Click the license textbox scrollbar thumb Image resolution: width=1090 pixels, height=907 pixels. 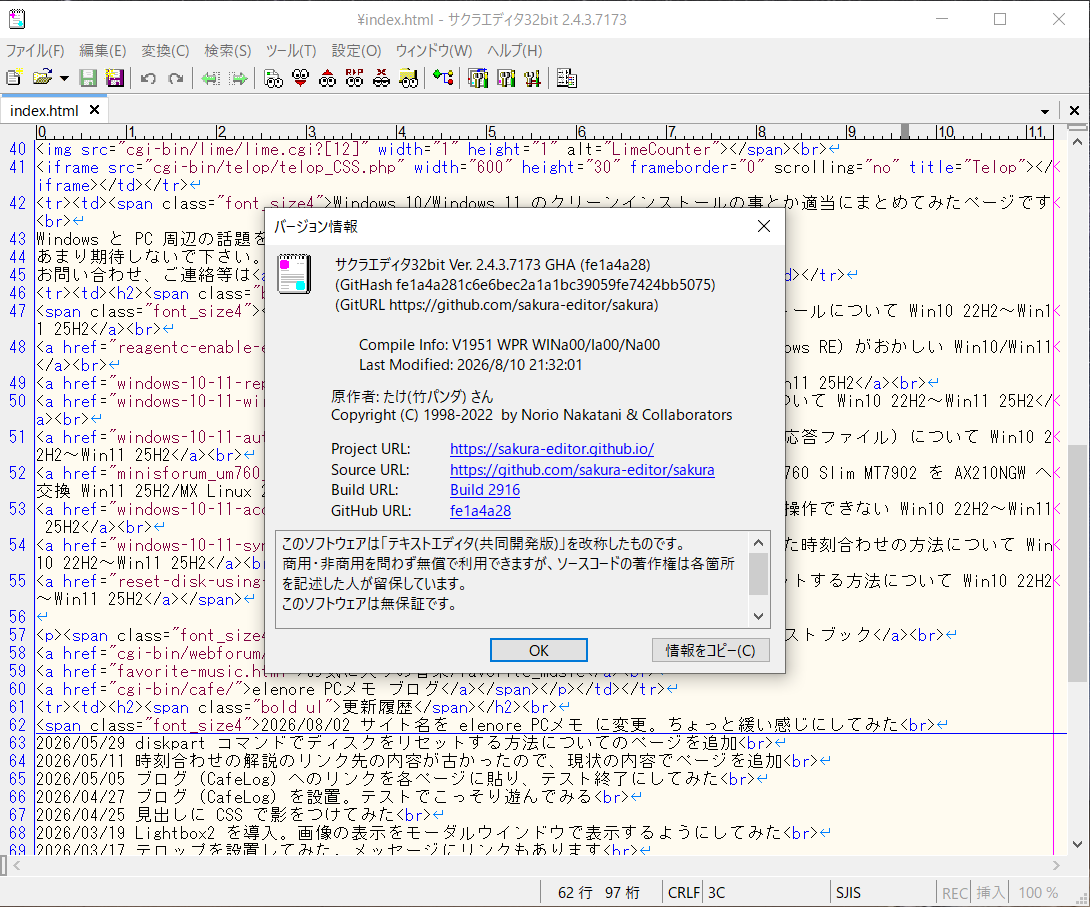tap(758, 575)
